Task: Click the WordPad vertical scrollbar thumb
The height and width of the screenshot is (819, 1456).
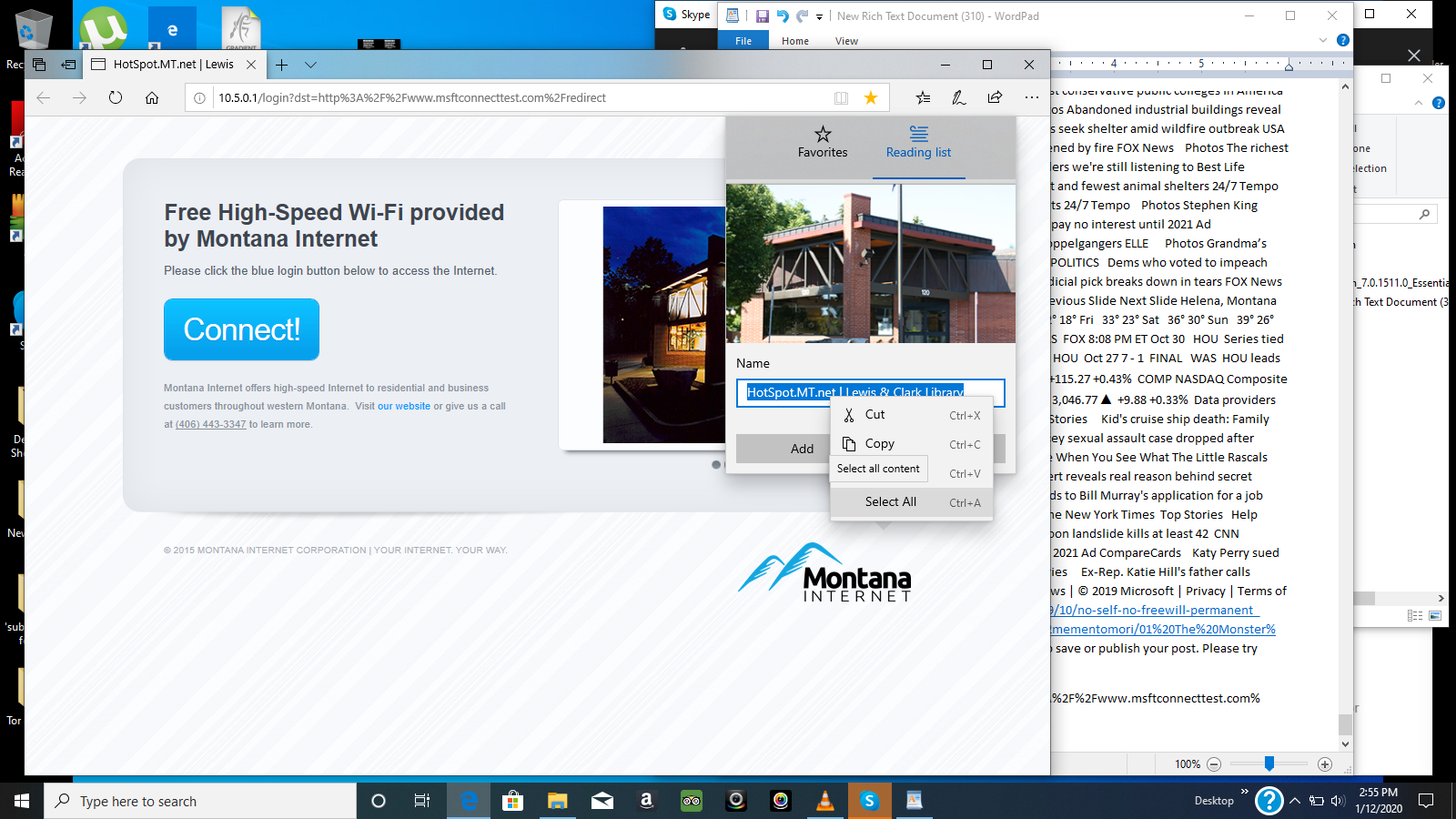Action: [1345, 724]
